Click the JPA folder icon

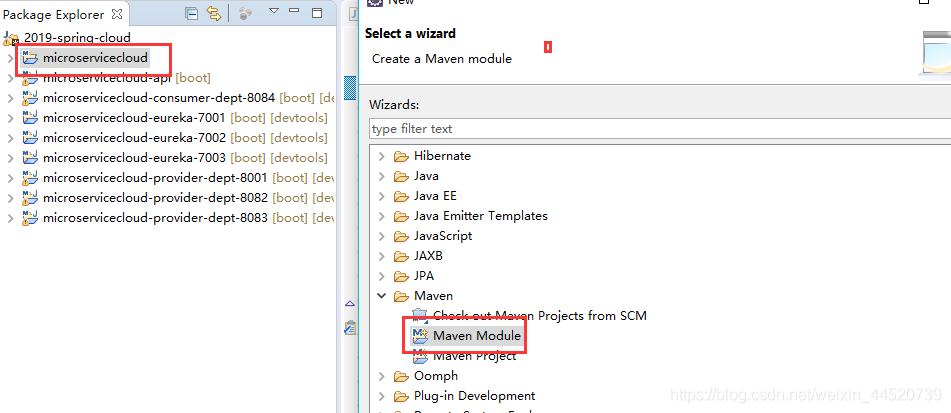coord(401,277)
